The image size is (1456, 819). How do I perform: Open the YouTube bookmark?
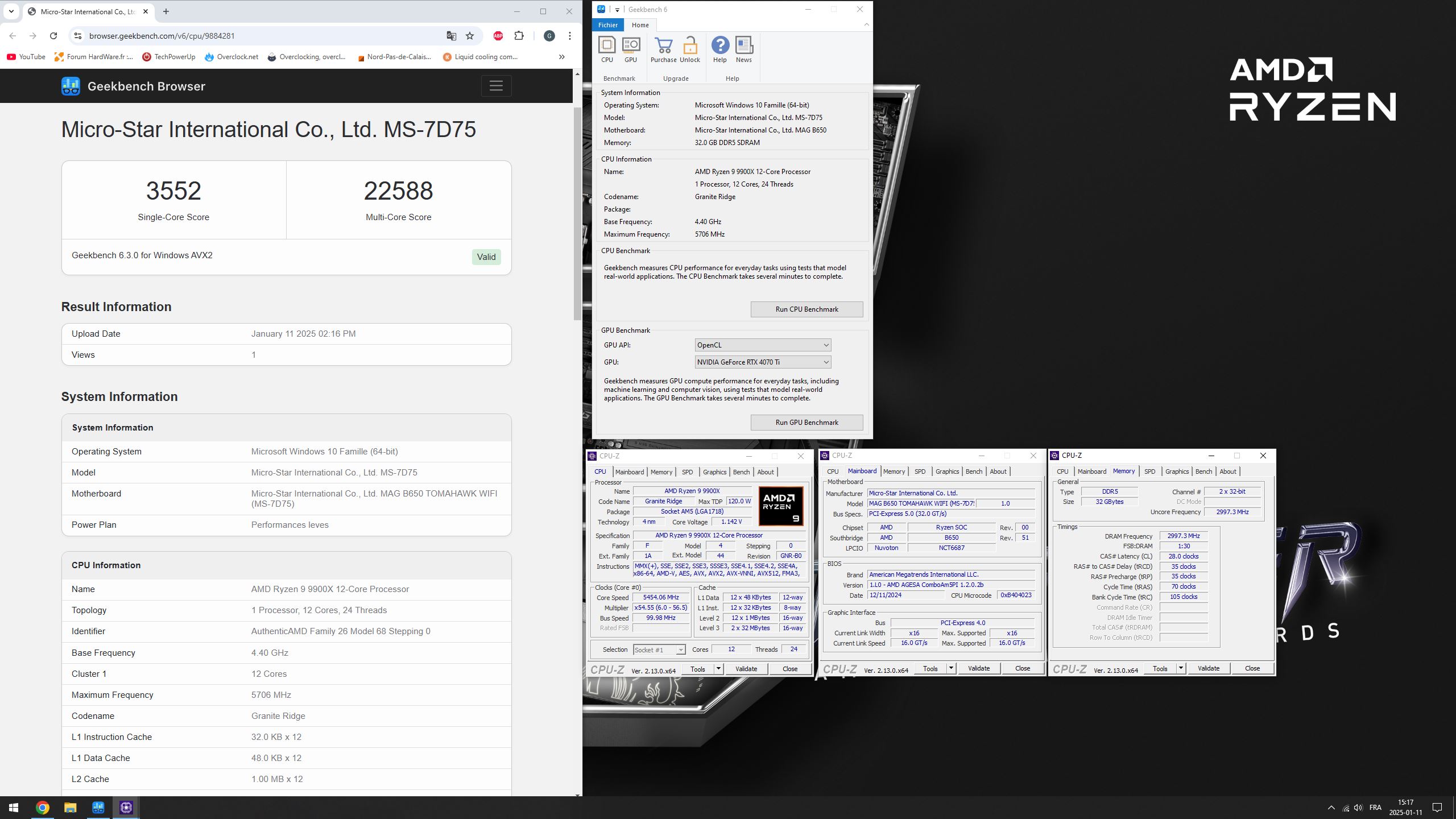click(x=26, y=57)
